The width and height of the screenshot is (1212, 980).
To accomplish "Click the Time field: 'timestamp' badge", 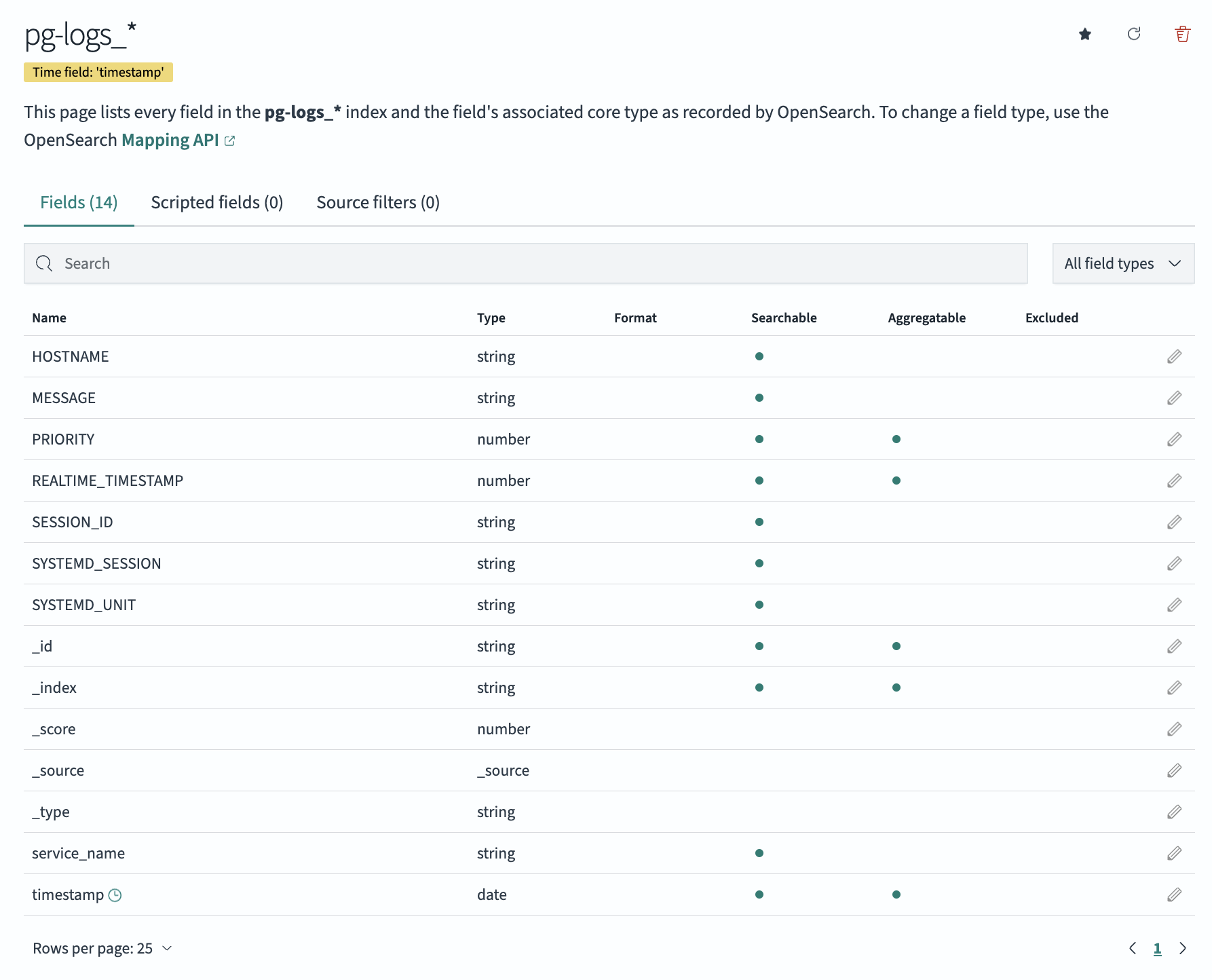I will (x=98, y=72).
